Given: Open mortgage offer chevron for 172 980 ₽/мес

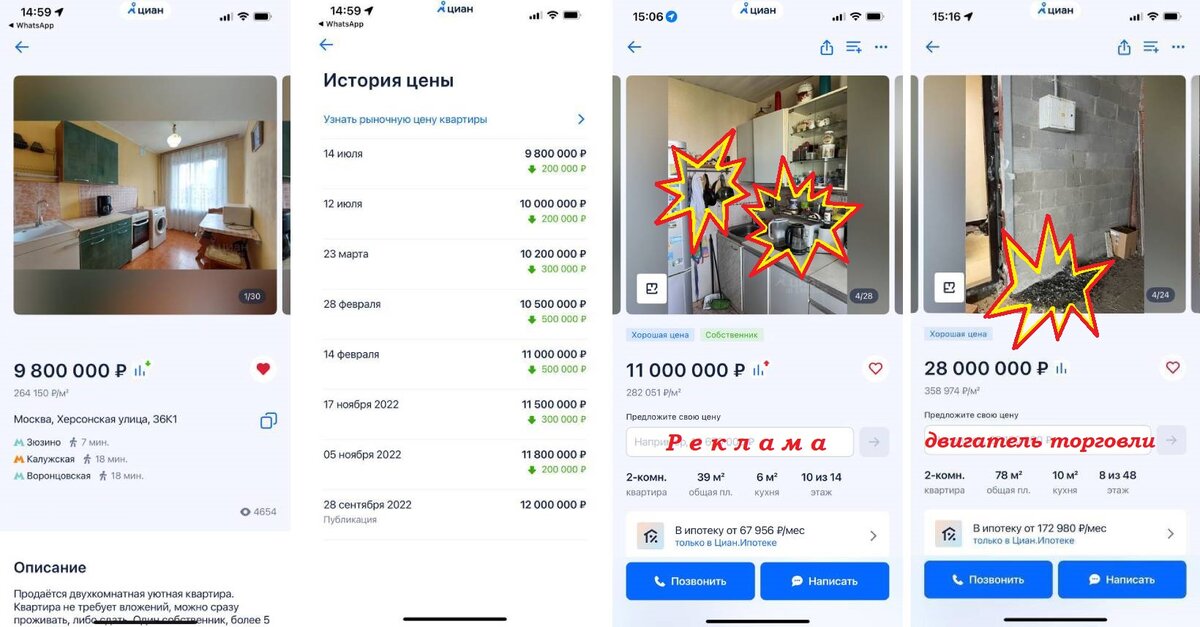Looking at the screenshot, I should point(1171,534).
